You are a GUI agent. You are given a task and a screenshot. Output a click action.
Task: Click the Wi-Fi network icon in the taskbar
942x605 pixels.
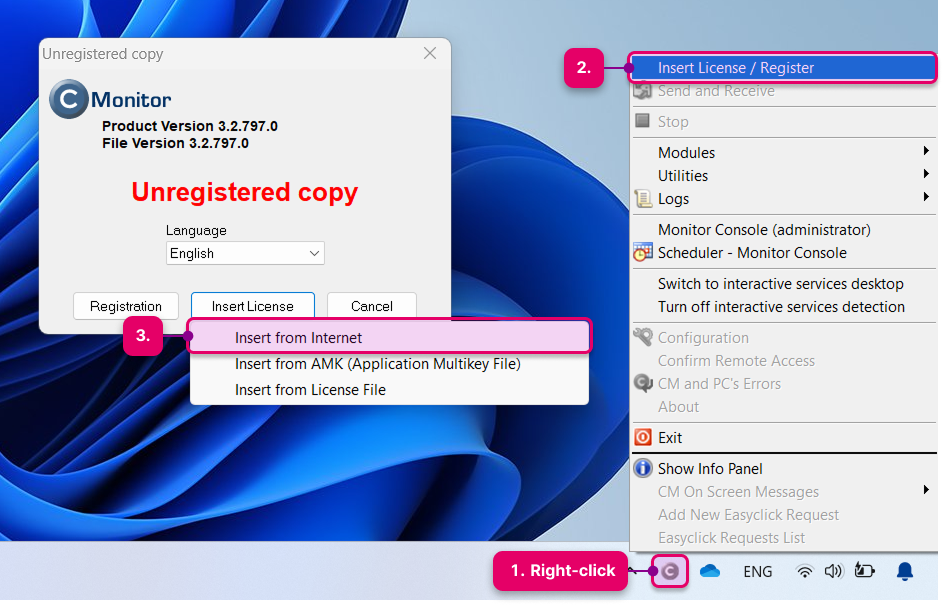[804, 571]
